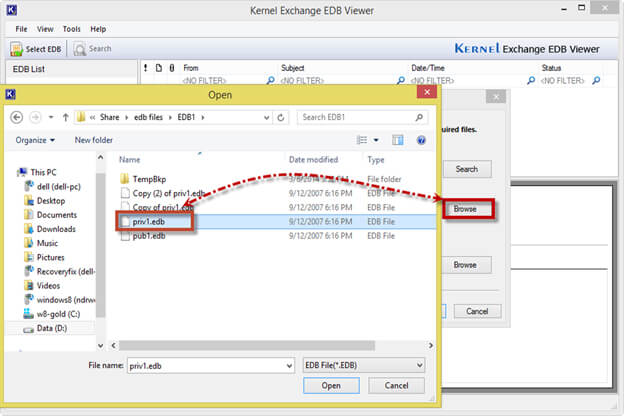Click the Select EDB toolbar button

36,49
